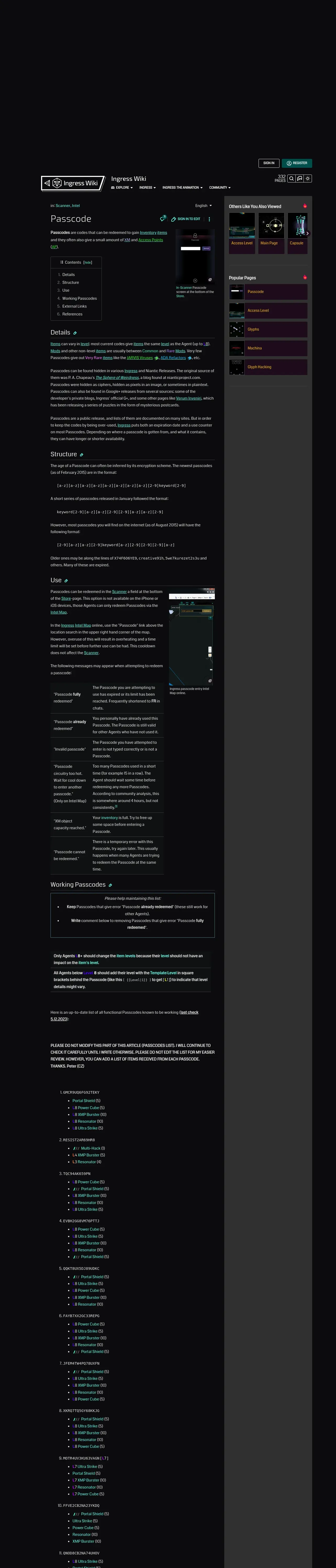The image size is (336, 1568).
Task: Select passcode text FFVE2CB2NA23YKDQ
Action: coord(81,1506)
